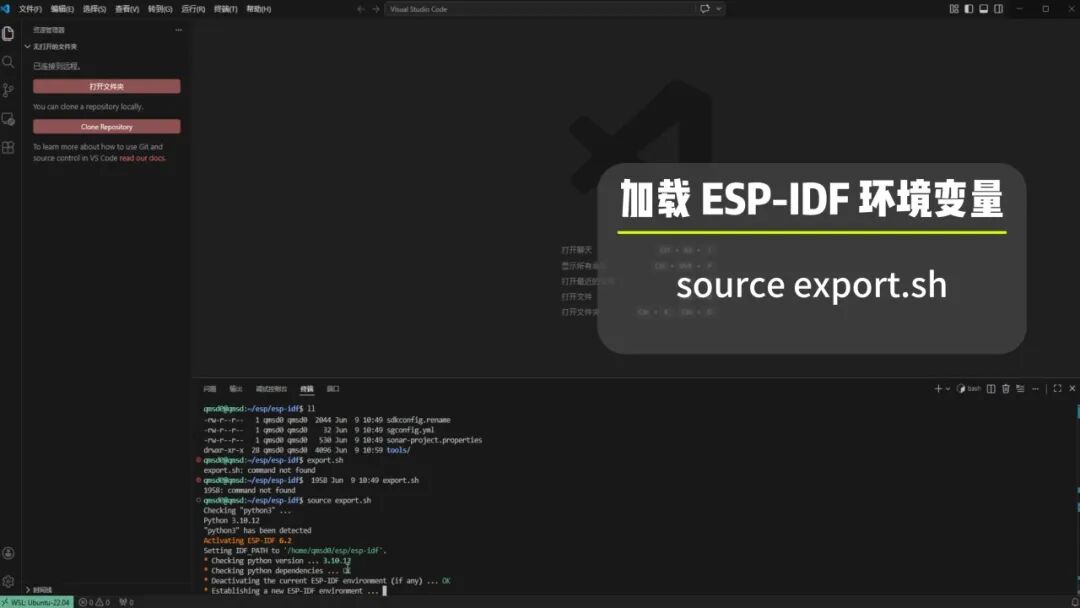
Task: Toggle the bottom panel visibility
Action: [x=984, y=9]
